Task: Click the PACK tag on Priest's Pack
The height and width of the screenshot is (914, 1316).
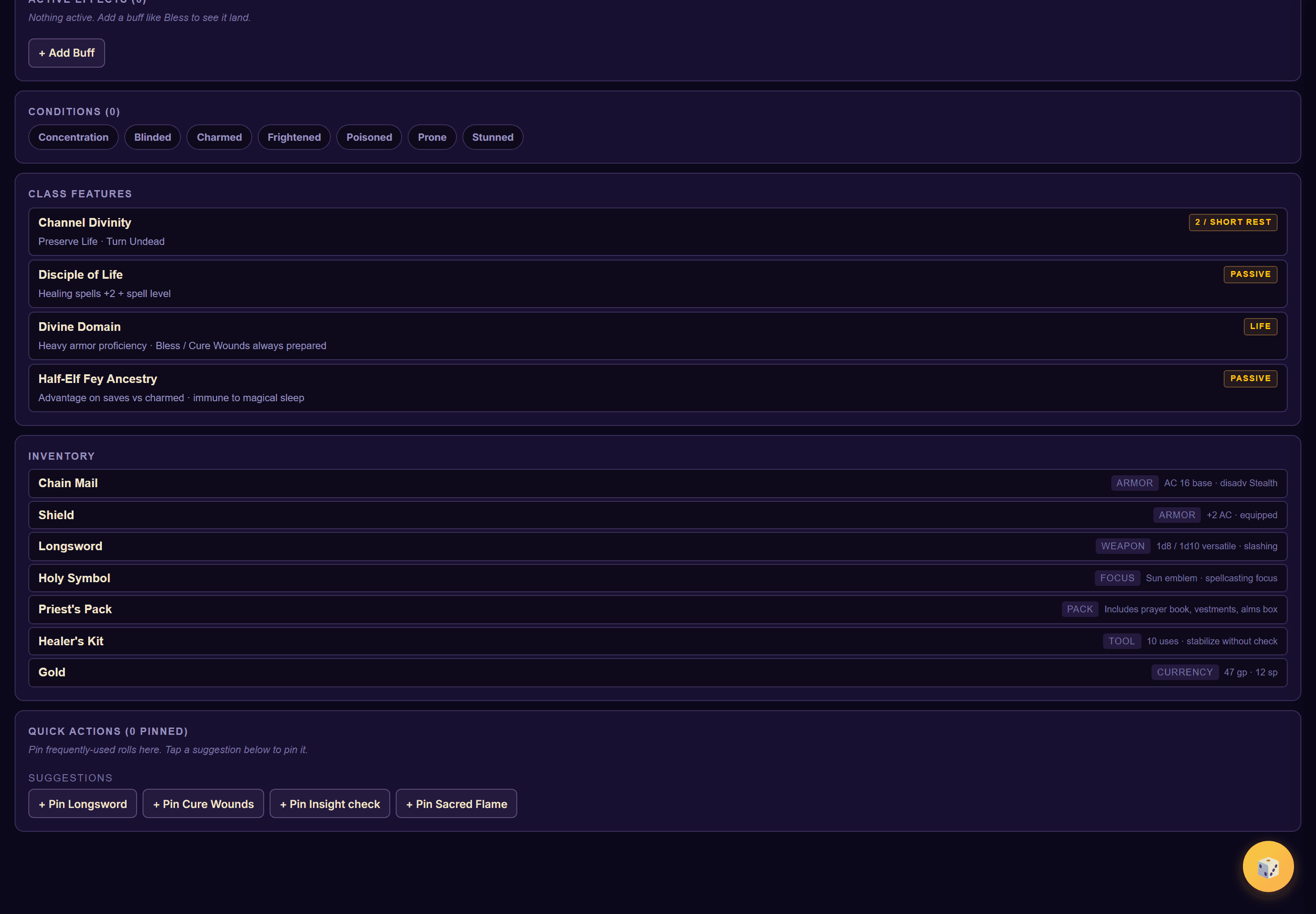Action: [1079, 609]
